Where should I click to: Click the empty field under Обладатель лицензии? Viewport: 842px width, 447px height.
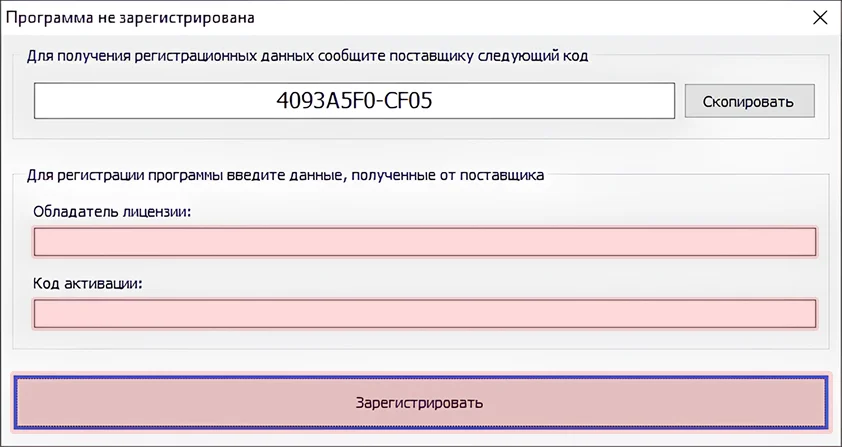point(425,242)
